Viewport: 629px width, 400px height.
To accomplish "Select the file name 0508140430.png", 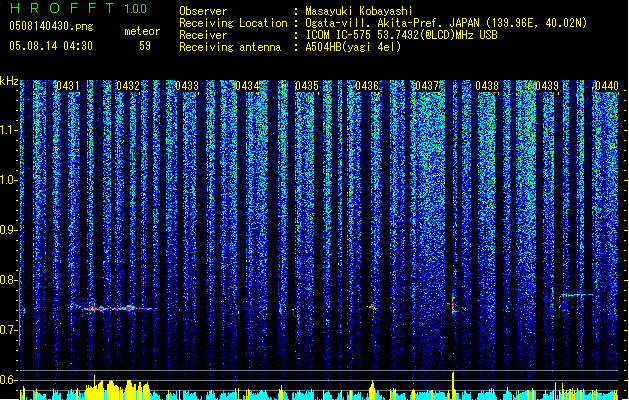I will [51, 26].
